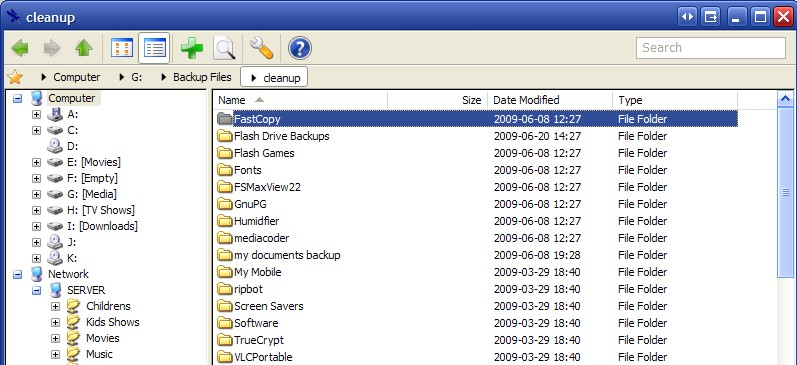Select the GnuPG folder icon
This screenshot has height=365, width=797.
pyautogui.click(x=225, y=204)
